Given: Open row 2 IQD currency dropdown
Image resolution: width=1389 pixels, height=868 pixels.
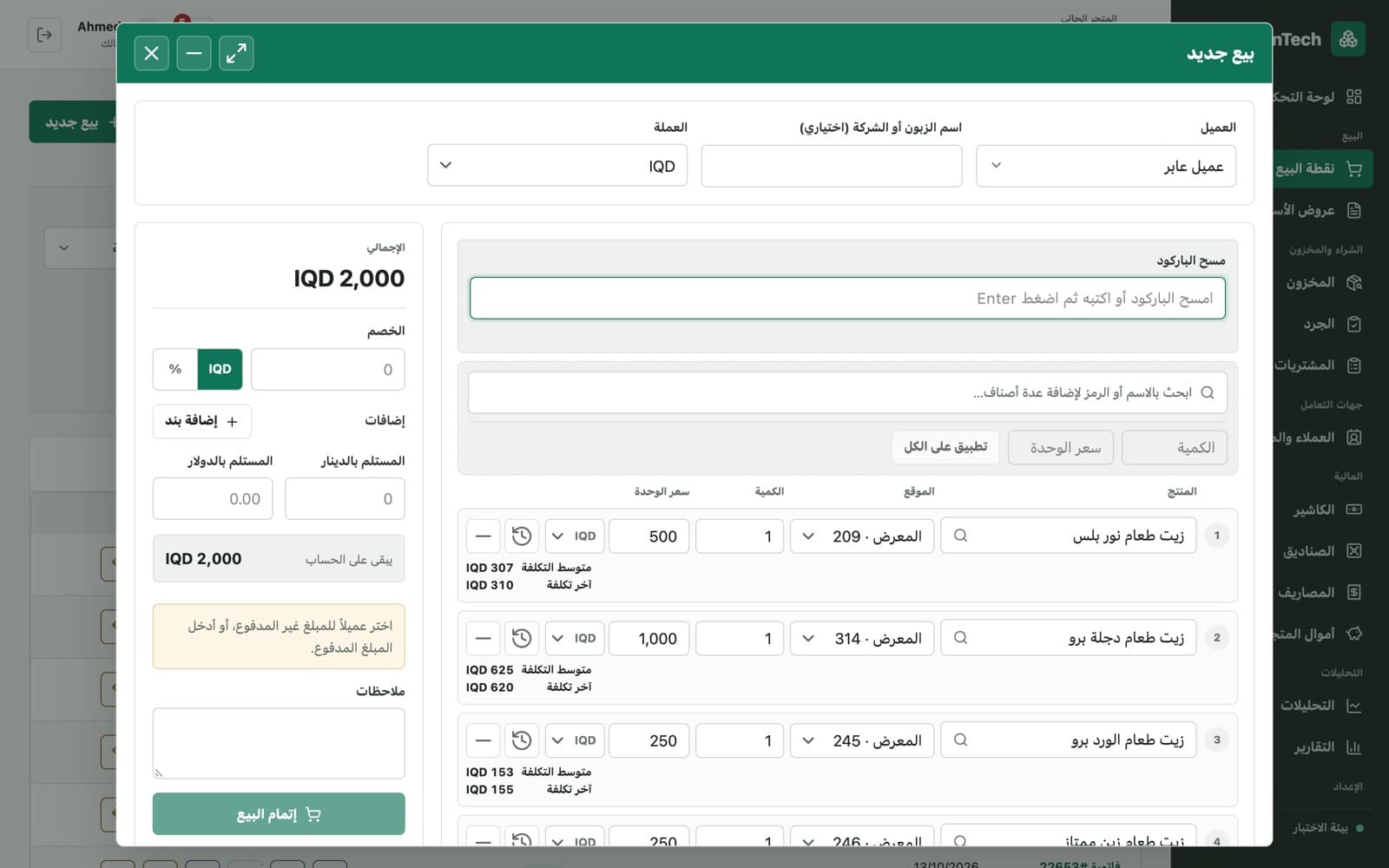Looking at the screenshot, I should click(574, 639).
